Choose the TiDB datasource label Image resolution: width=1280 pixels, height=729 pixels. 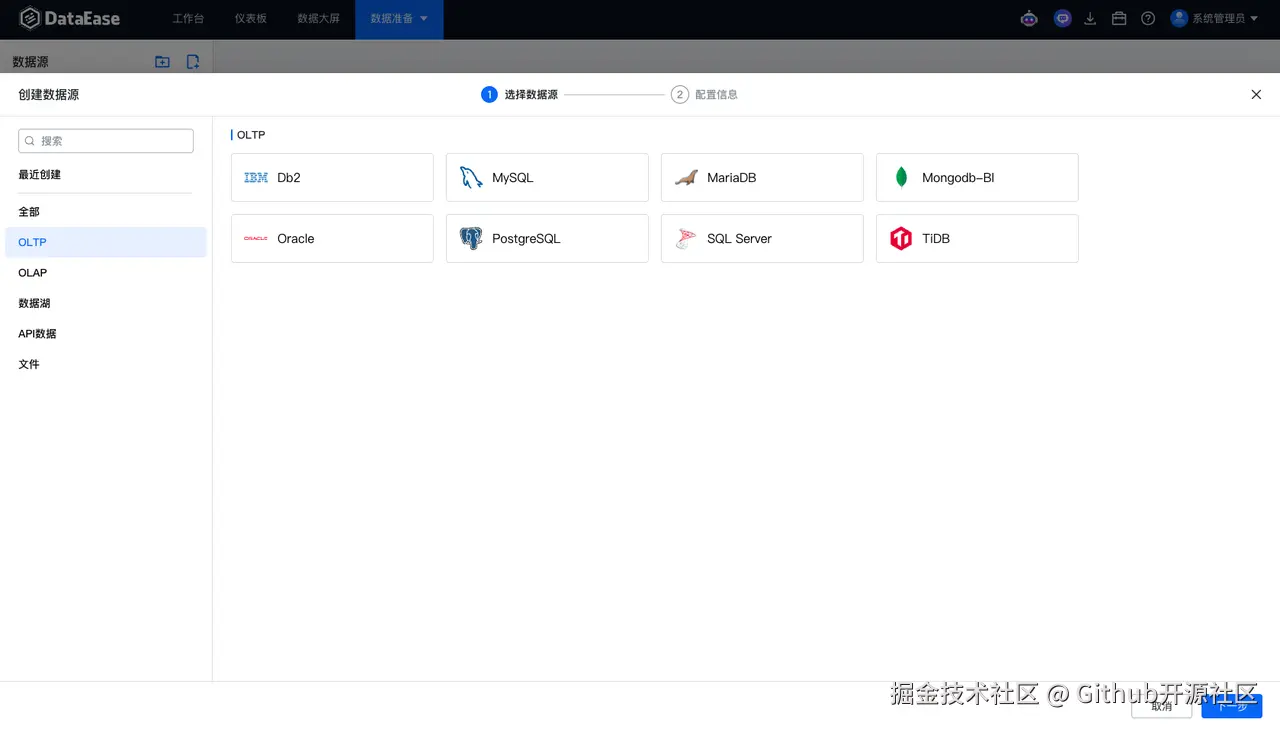pyautogui.click(x=936, y=239)
